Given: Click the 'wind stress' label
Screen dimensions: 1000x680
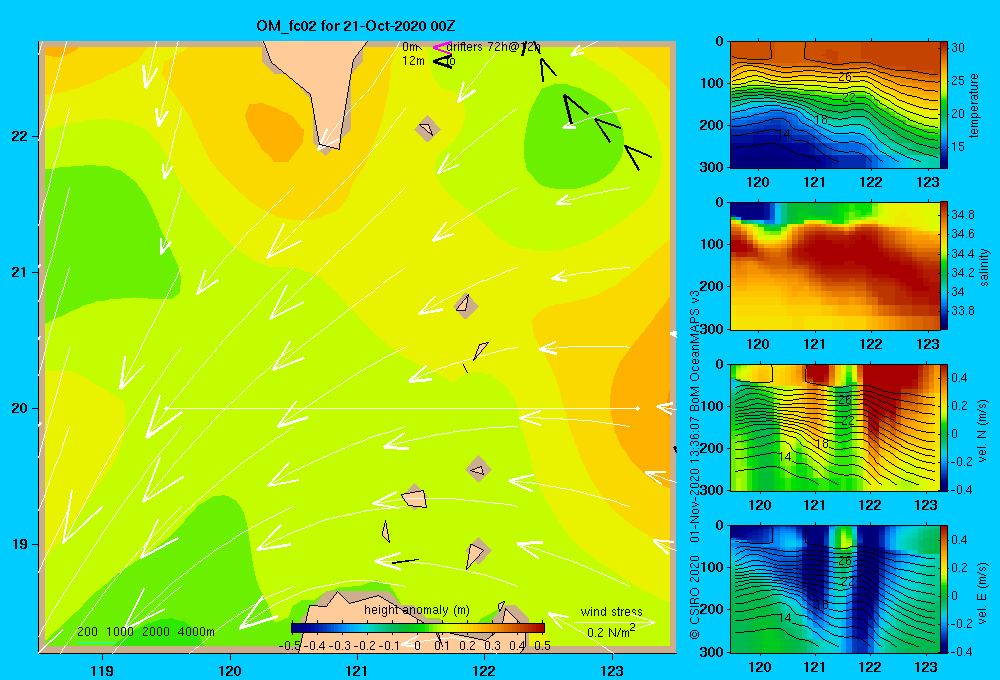Looking at the screenshot, I should coord(611,611).
